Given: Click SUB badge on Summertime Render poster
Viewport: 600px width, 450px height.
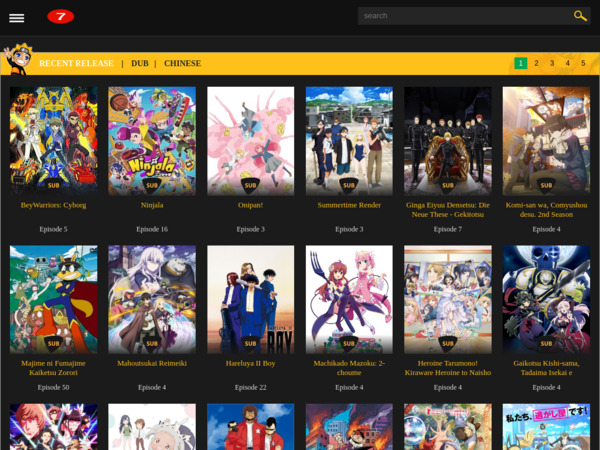Looking at the screenshot, I should pos(349,186).
